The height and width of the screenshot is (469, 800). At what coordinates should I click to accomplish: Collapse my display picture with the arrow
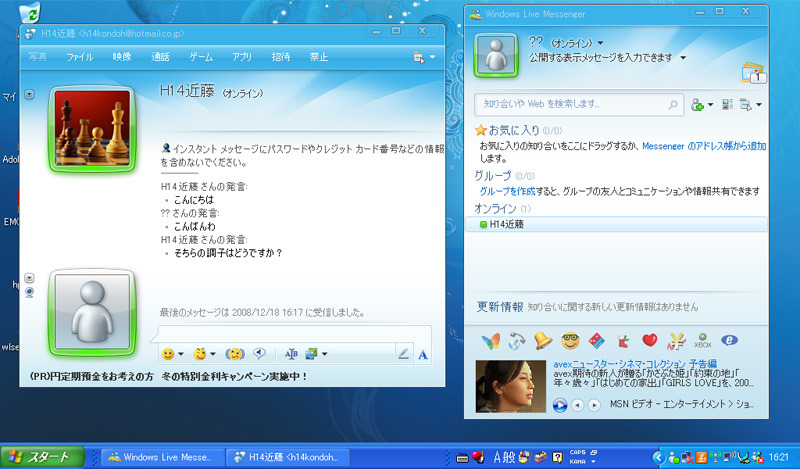tap(30, 278)
